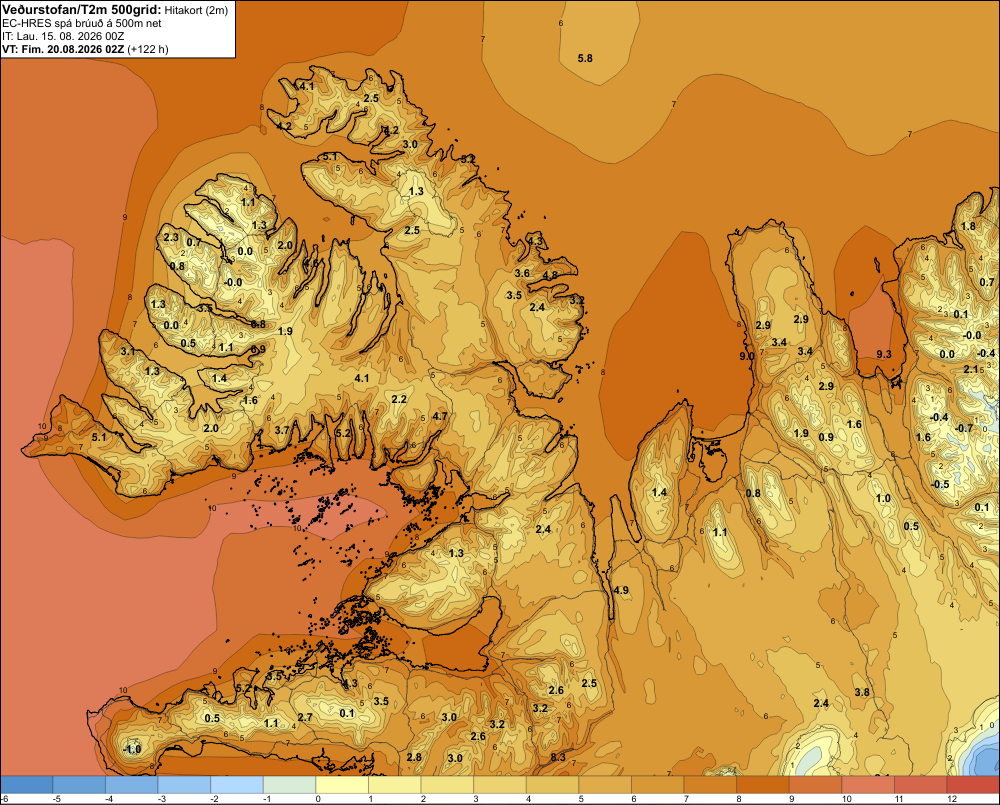Click the red legend swatch above 12
Image resolution: width=1000 pixels, height=805 pixels.
[973, 784]
